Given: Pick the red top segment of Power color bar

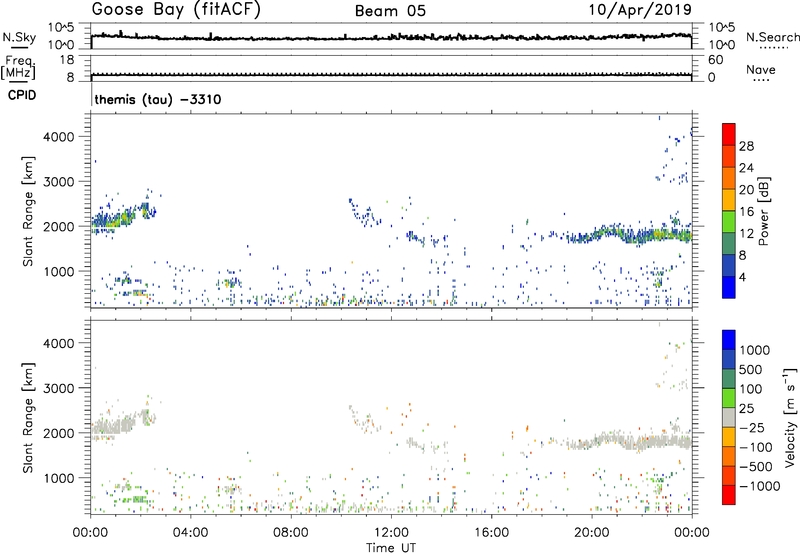Looking at the screenshot, I should tap(729, 134).
